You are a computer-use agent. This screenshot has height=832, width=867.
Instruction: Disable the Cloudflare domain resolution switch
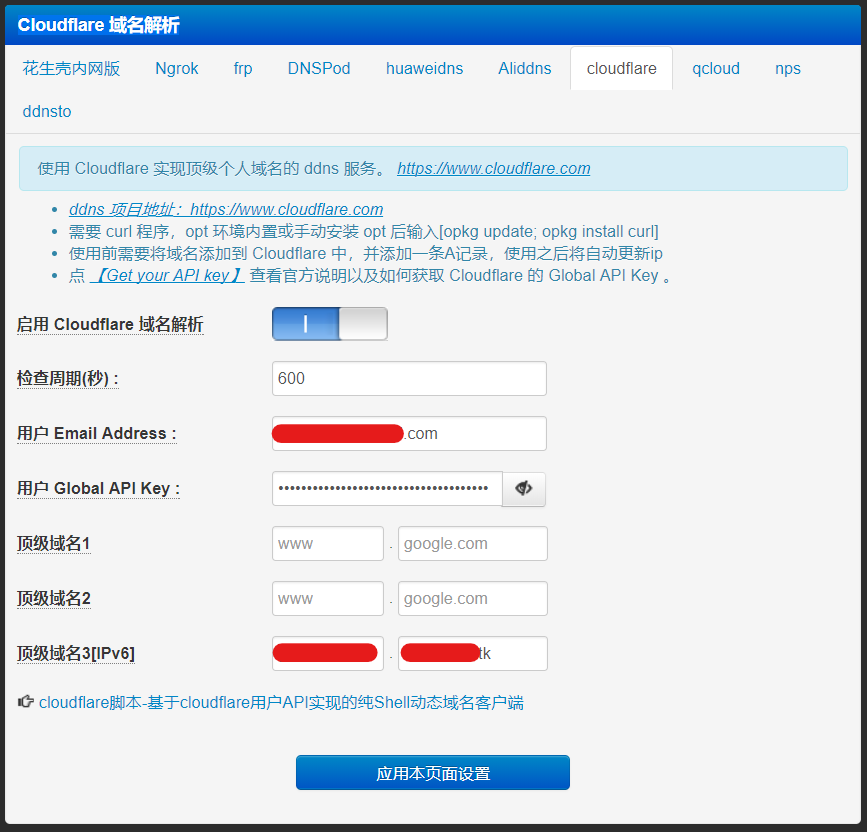[330, 324]
